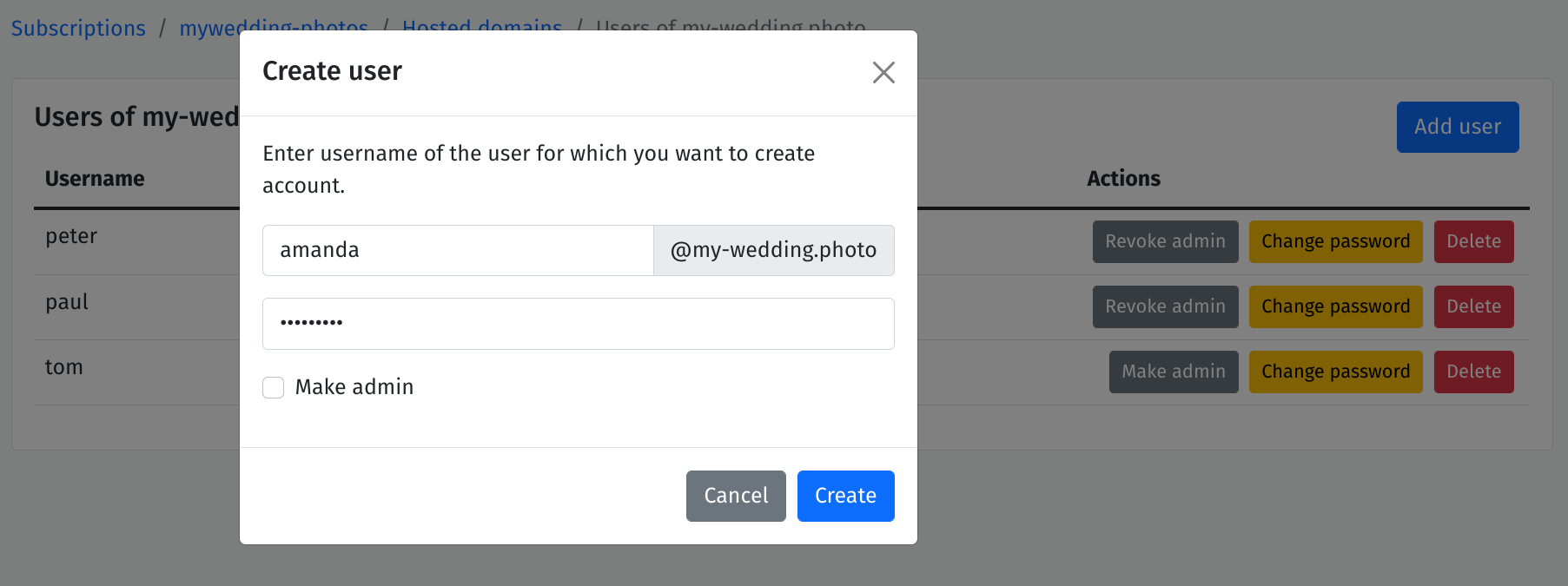Viewport: 1568px width, 586px height.
Task: Delete user paul
Action: [x=1473, y=306]
